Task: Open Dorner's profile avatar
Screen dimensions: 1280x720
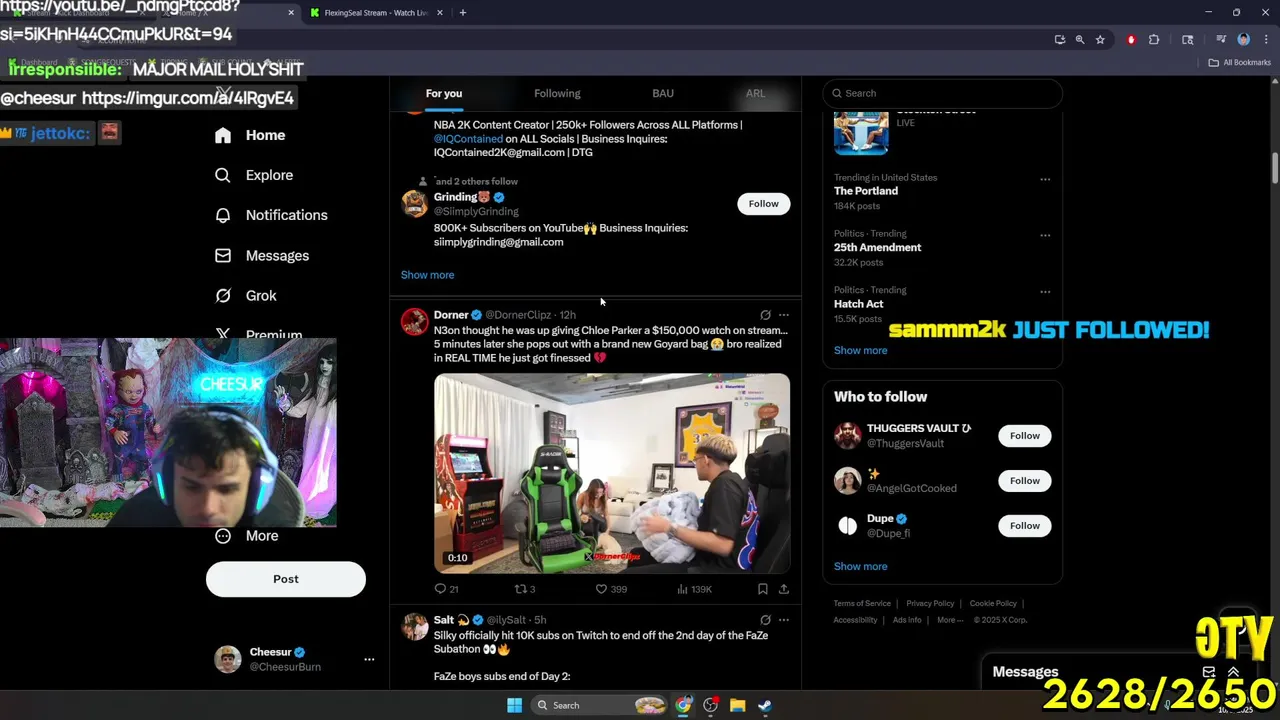Action: 414,322
